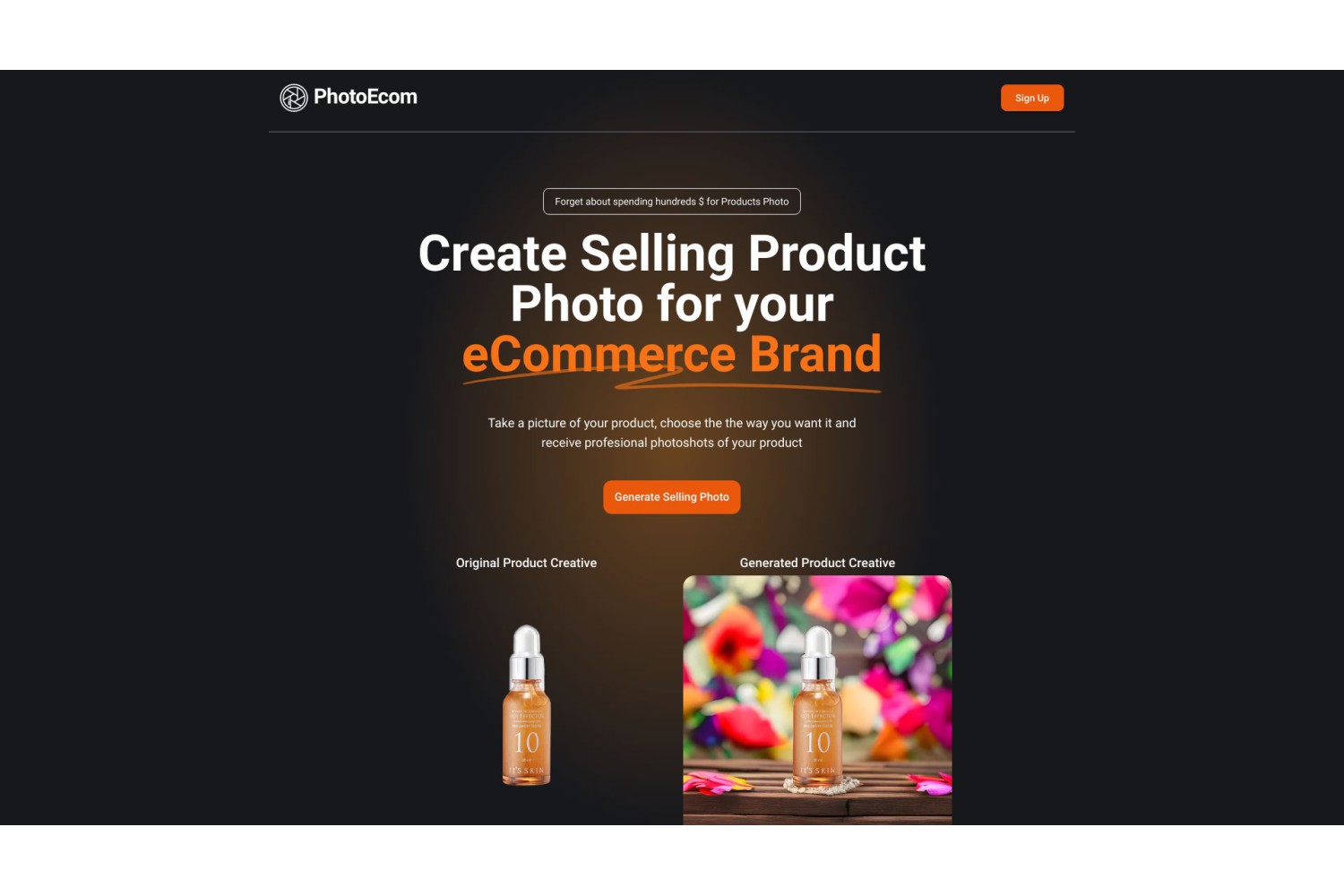This screenshot has height=896, width=1344.
Task: Click the '10' label on the original bottle
Action: [527, 743]
